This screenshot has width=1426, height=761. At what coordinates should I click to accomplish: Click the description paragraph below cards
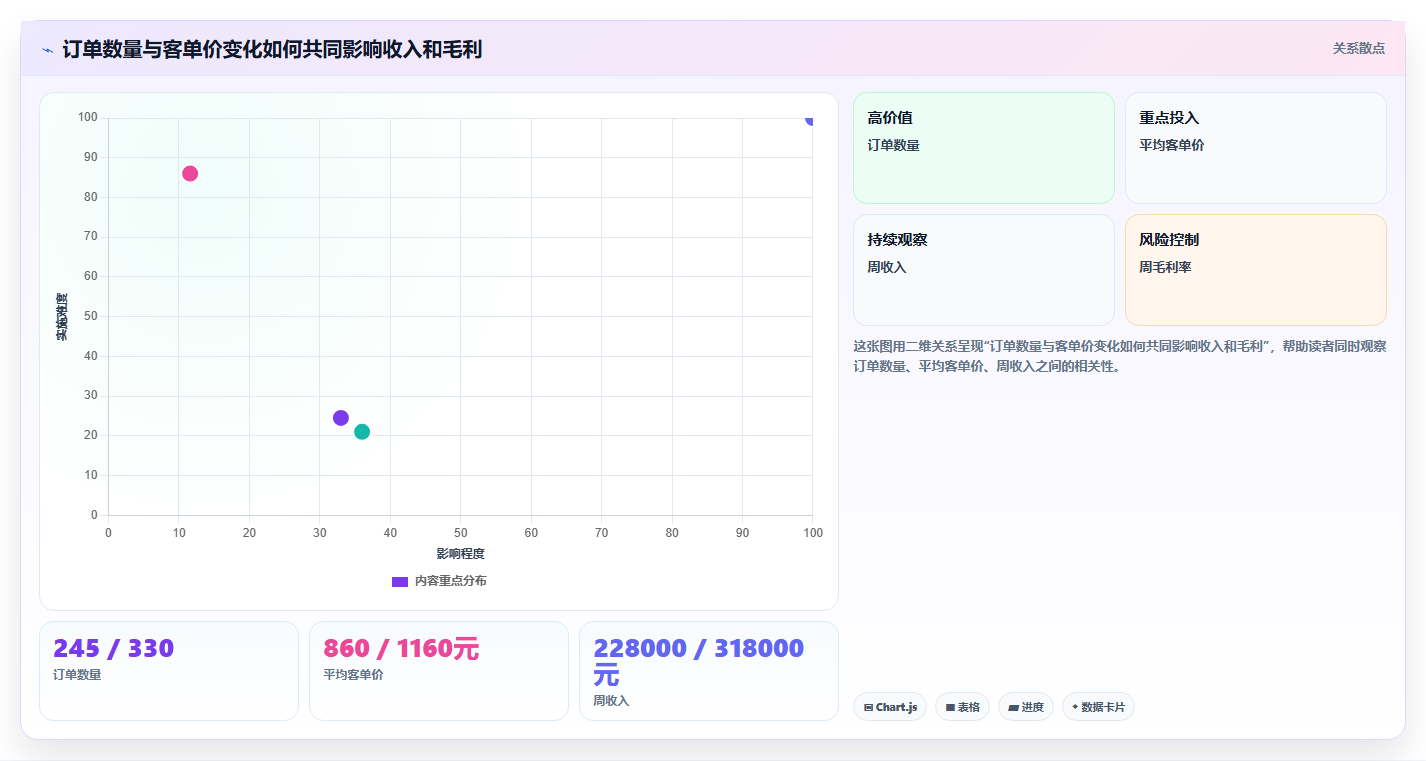(1119, 356)
